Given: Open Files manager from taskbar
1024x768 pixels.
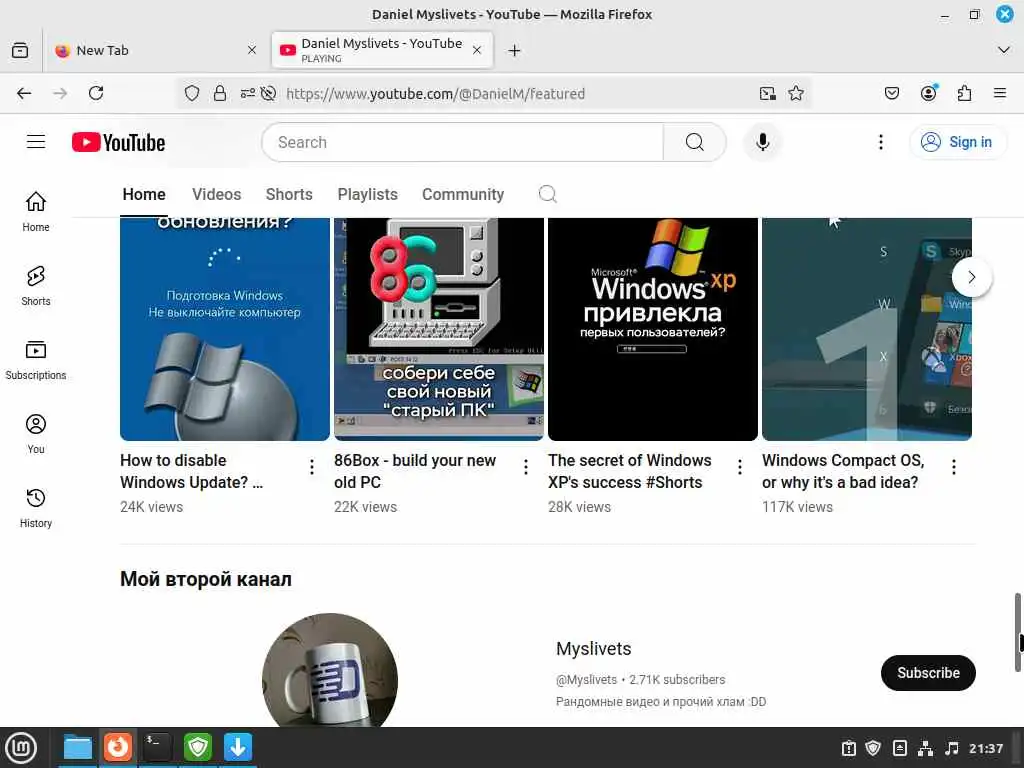Looking at the screenshot, I should pyautogui.click(x=78, y=748).
